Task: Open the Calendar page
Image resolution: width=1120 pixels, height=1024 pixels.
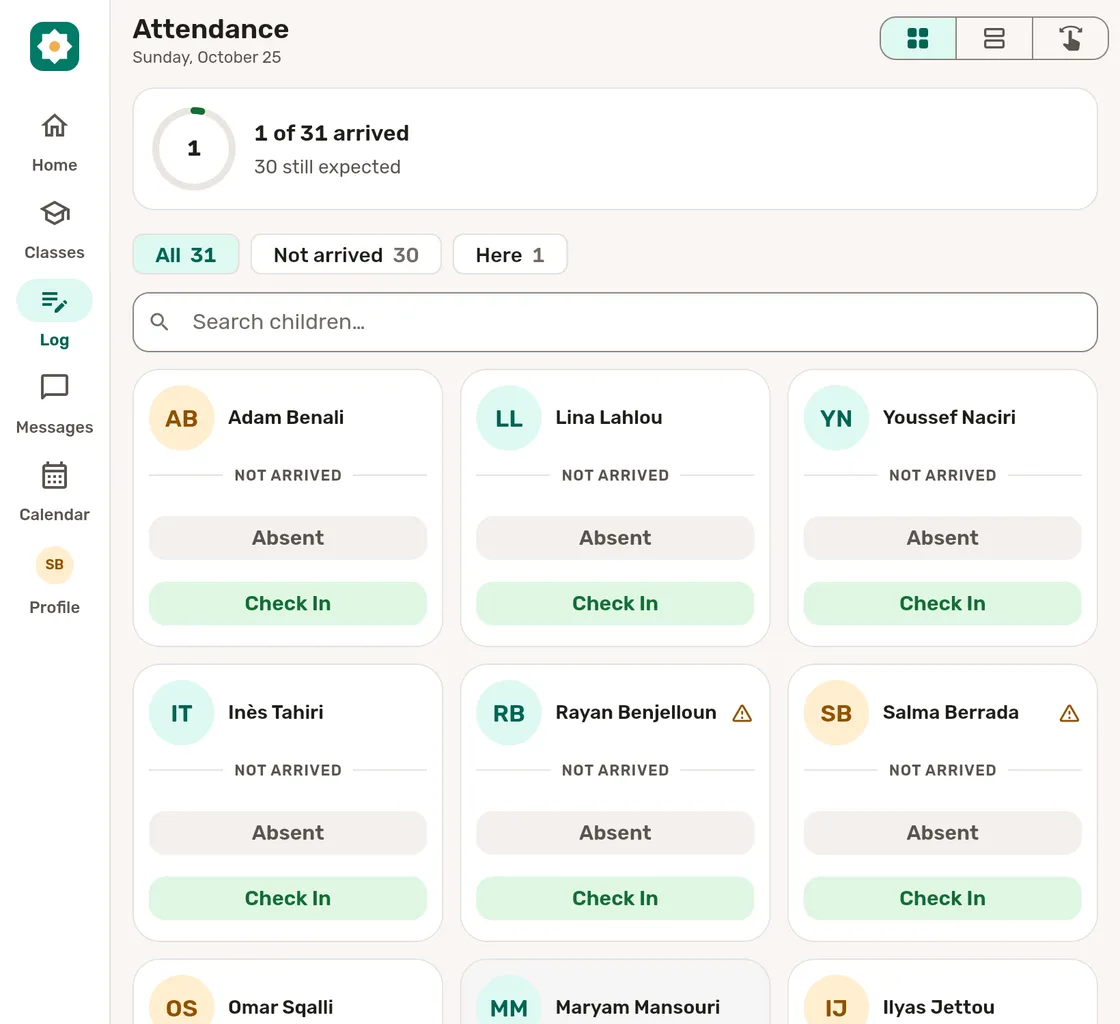Action: (54, 492)
